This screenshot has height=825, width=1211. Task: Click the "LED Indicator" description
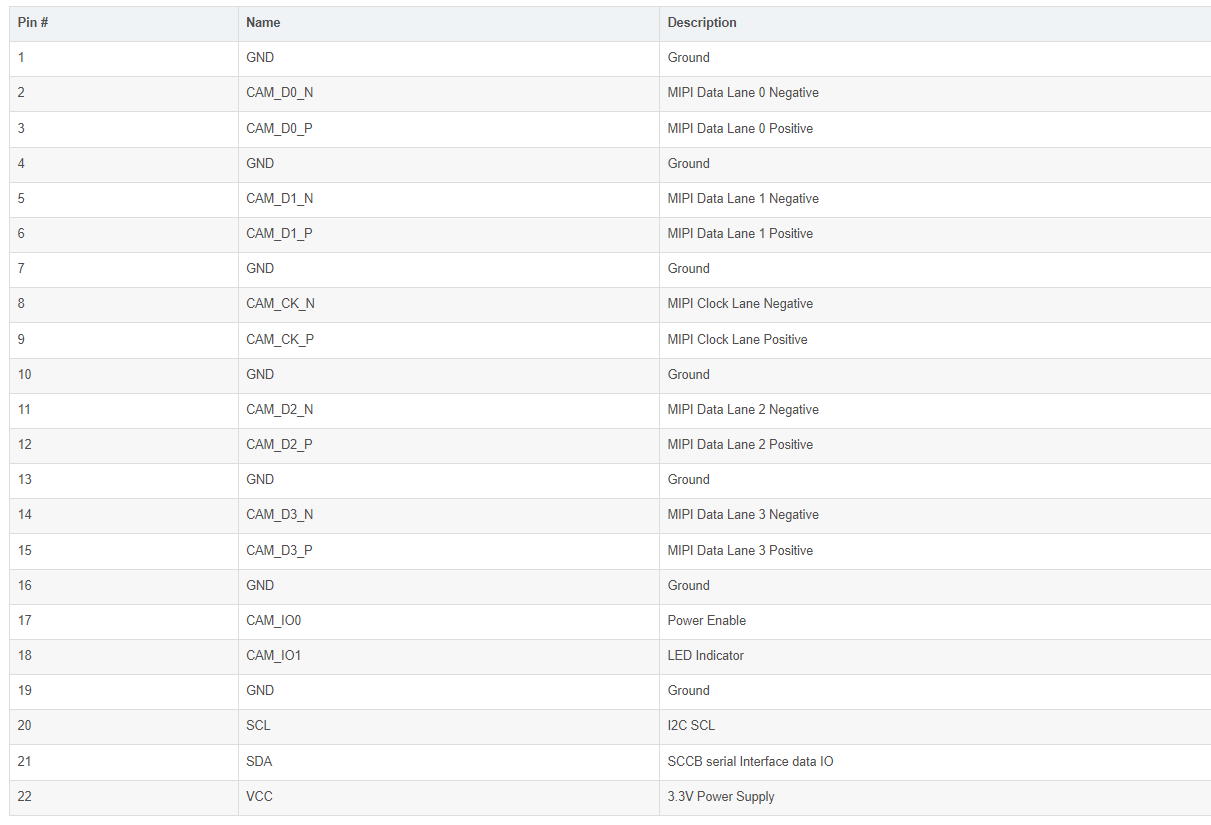pyautogui.click(x=705, y=656)
